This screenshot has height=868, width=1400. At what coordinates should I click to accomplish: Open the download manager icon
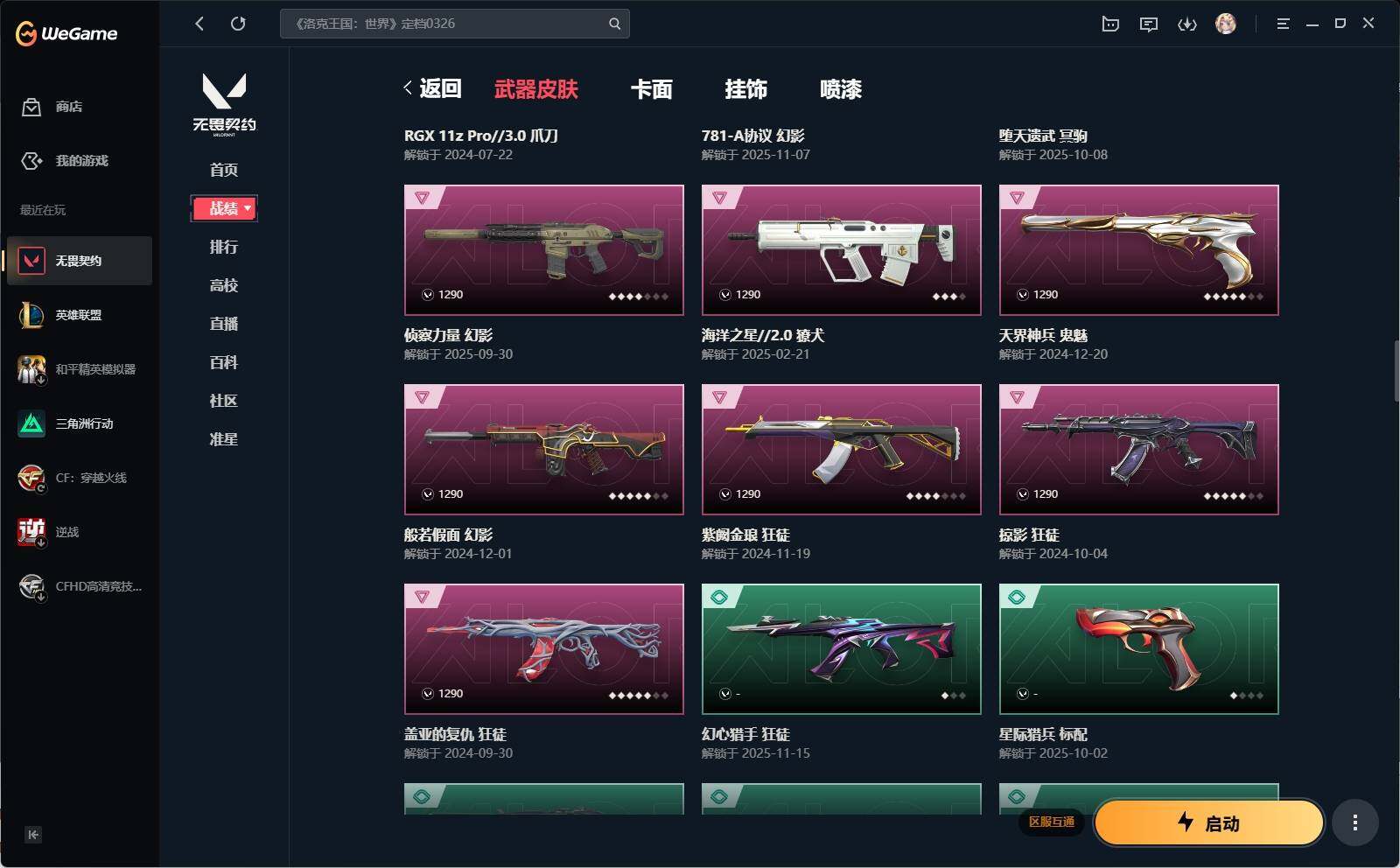click(1187, 24)
